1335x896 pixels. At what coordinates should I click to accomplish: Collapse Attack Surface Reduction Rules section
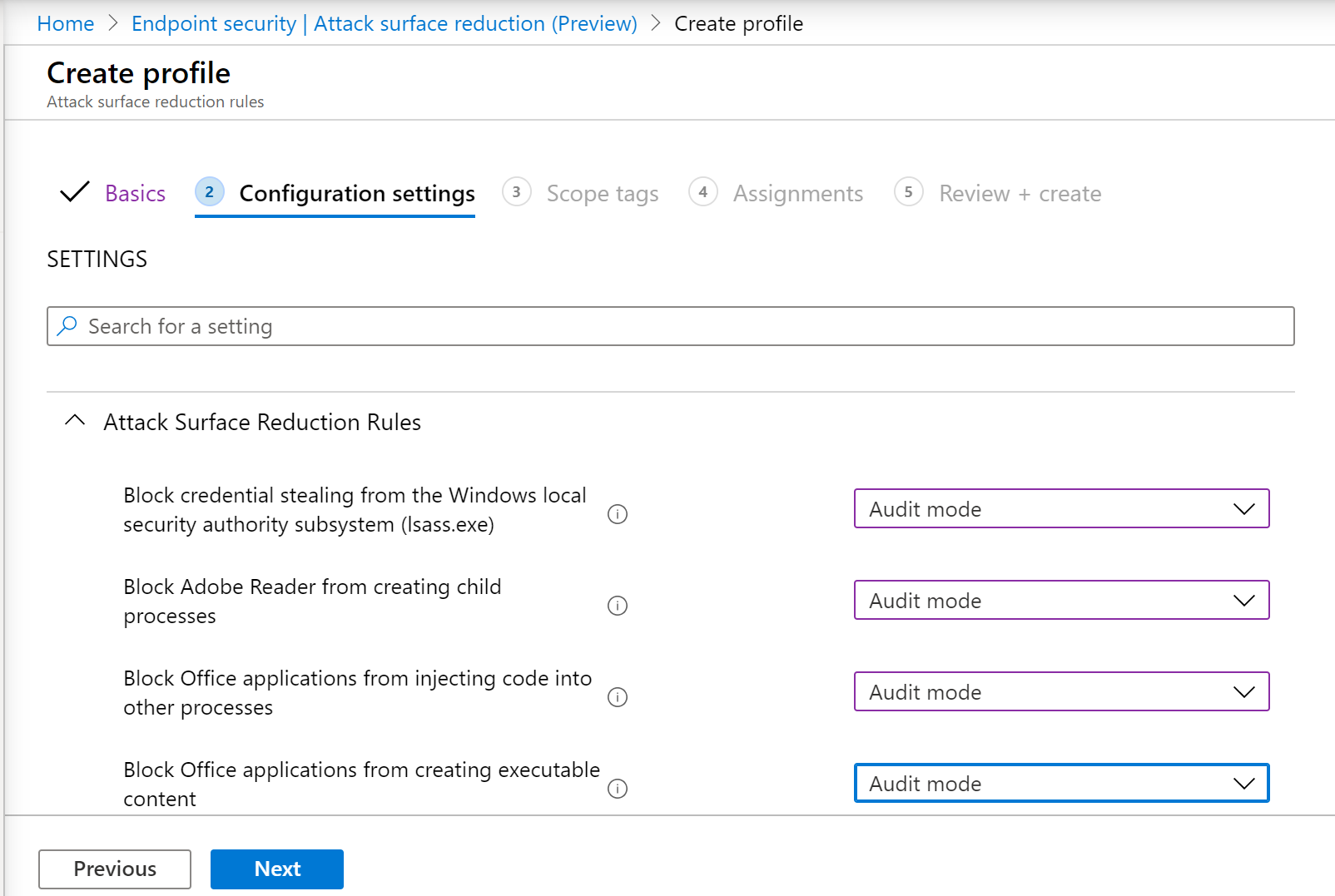click(x=75, y=421)
